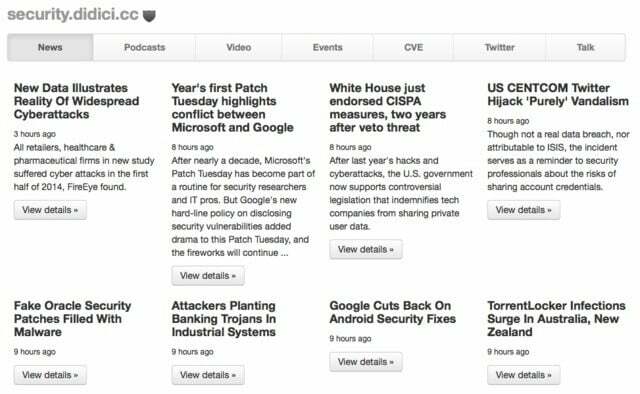Select the News tab

point(50,47)
